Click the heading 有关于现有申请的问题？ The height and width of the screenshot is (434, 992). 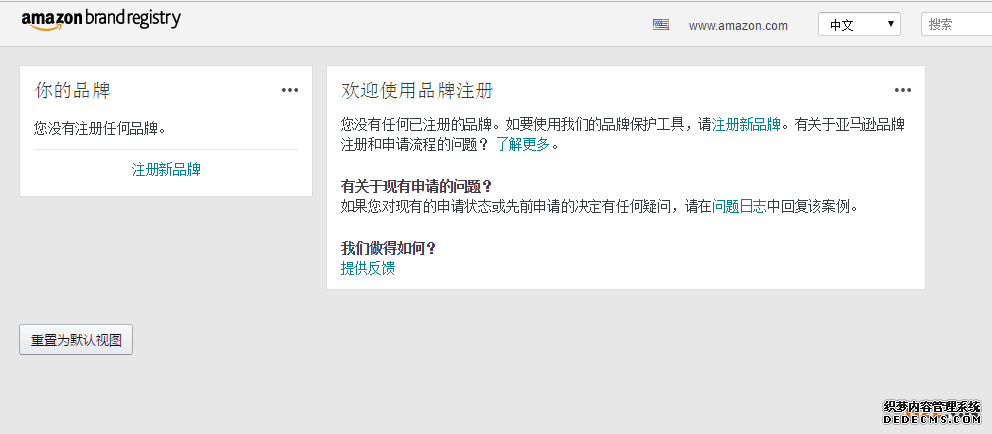(x=416, y=187)
